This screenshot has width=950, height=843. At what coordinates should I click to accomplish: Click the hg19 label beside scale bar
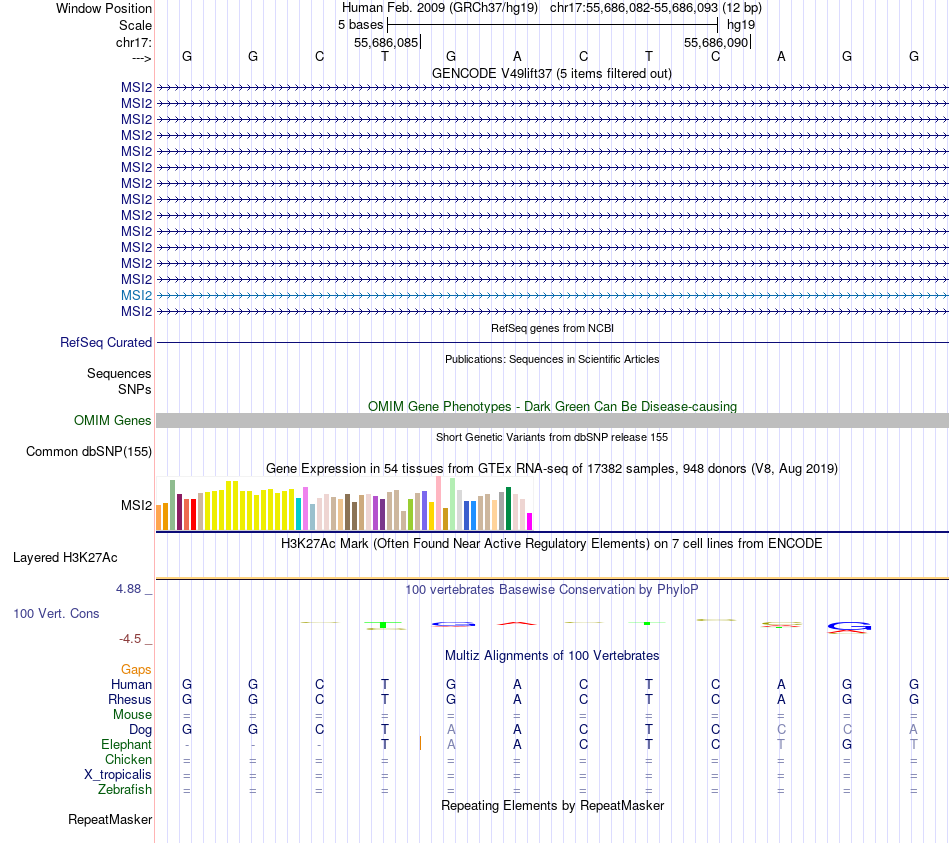point(741,25)
